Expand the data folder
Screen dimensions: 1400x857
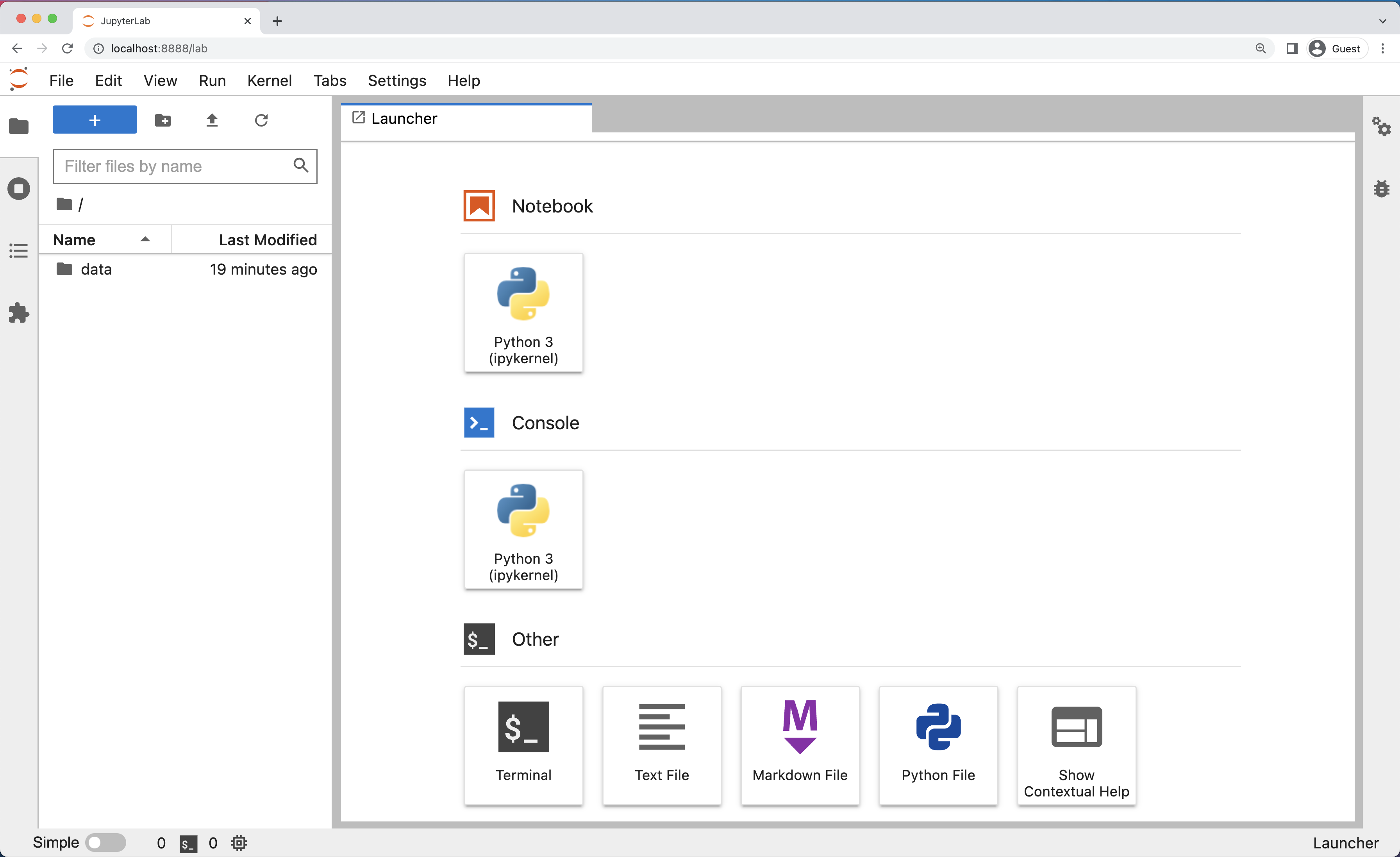tap(96, 268)
